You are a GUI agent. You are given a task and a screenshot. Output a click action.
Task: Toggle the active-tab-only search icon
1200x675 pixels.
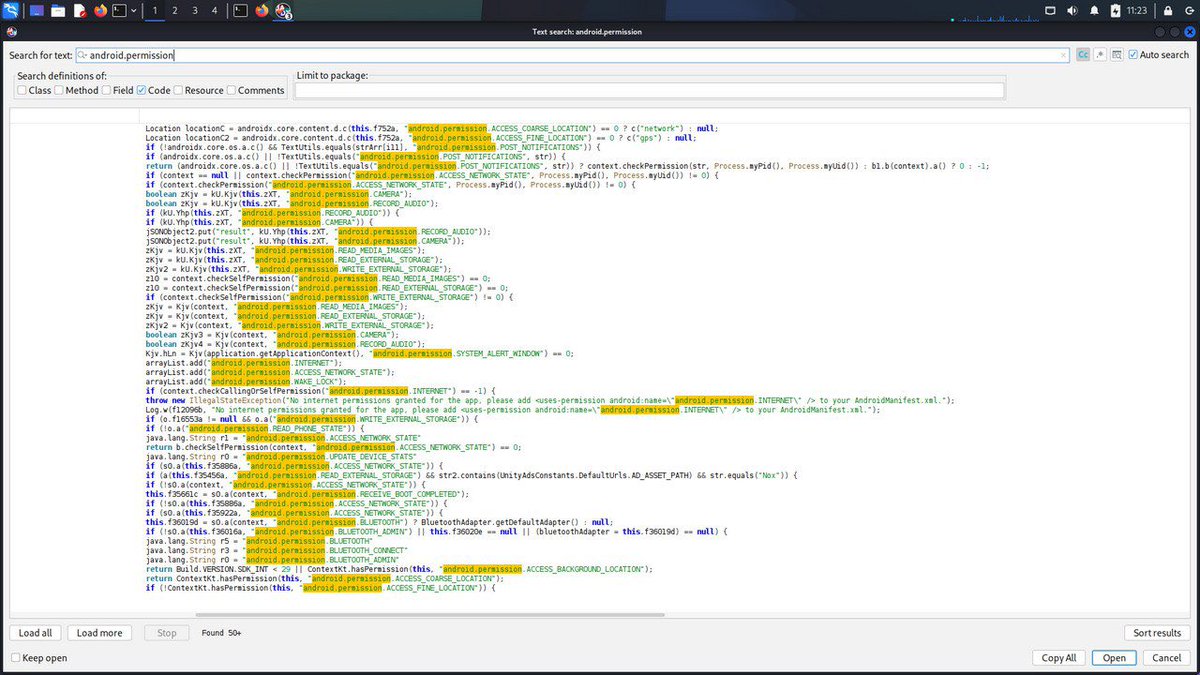1117,55
